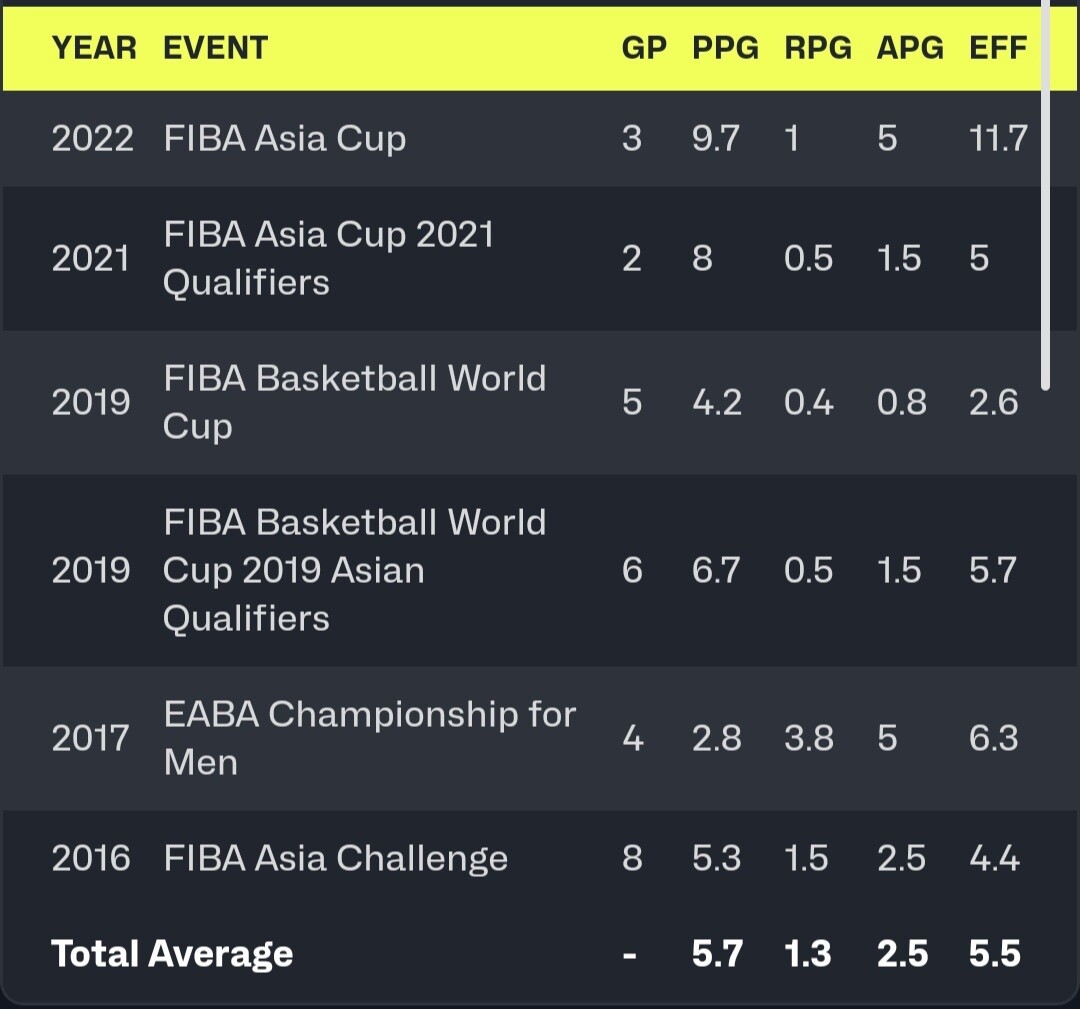Open the 2022 FIBA Asia Cup event
The image size is (1080, 1009).
coord(285,138)
